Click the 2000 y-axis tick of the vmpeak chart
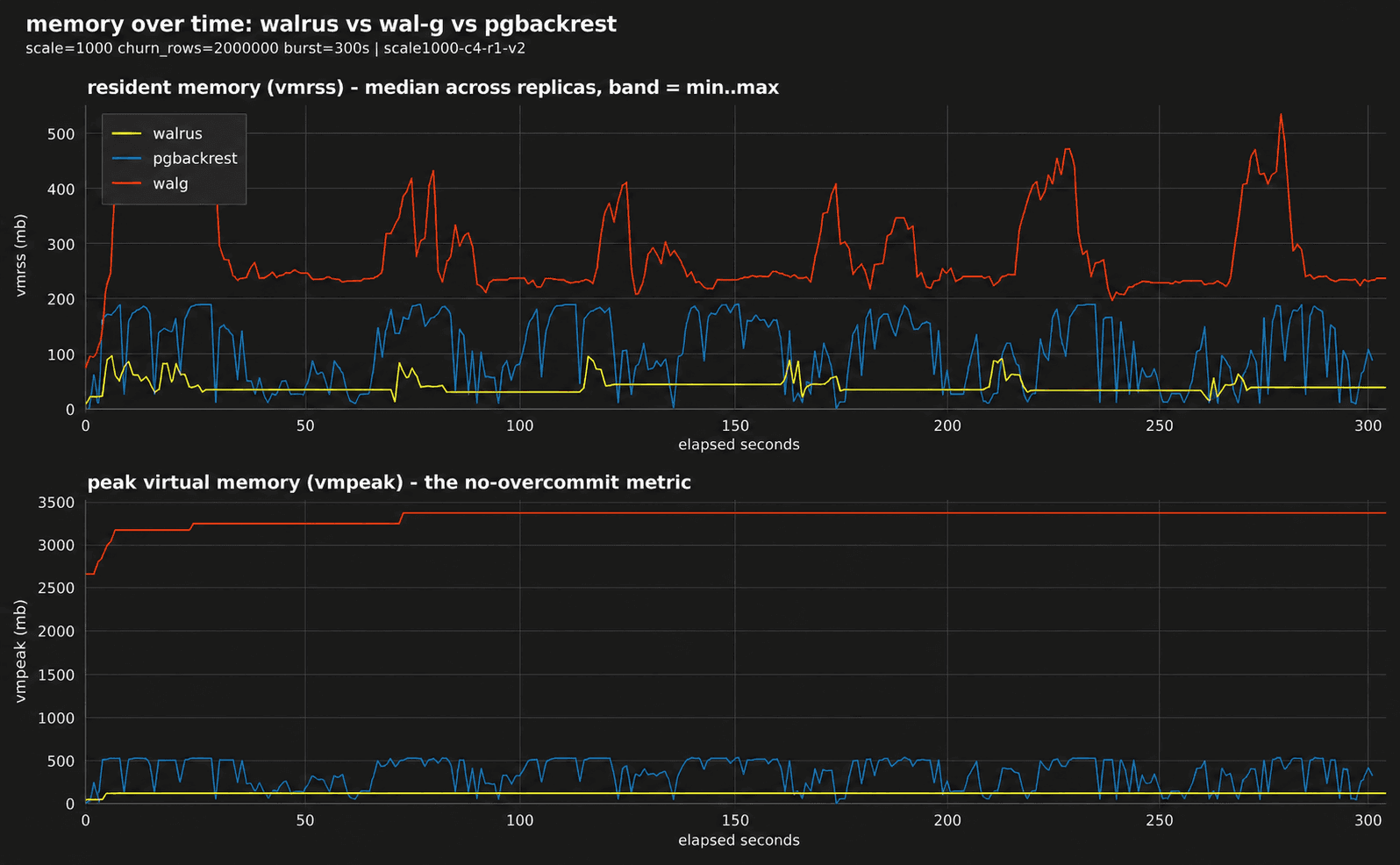 click(57, 632)
